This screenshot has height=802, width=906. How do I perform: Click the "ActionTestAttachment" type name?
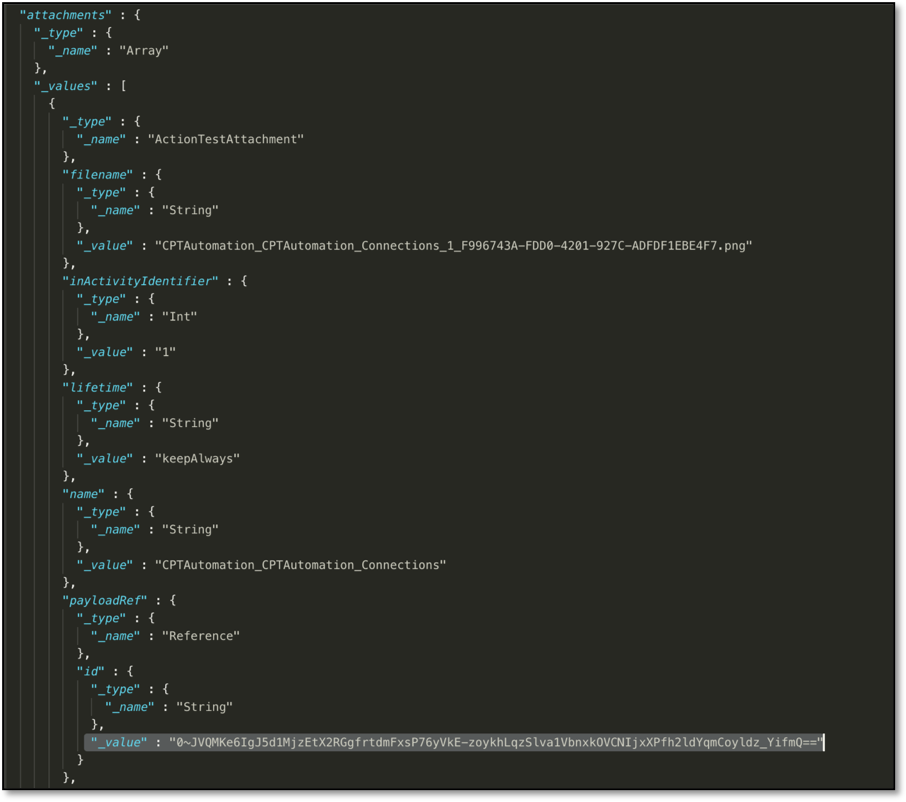pos(225,139)
